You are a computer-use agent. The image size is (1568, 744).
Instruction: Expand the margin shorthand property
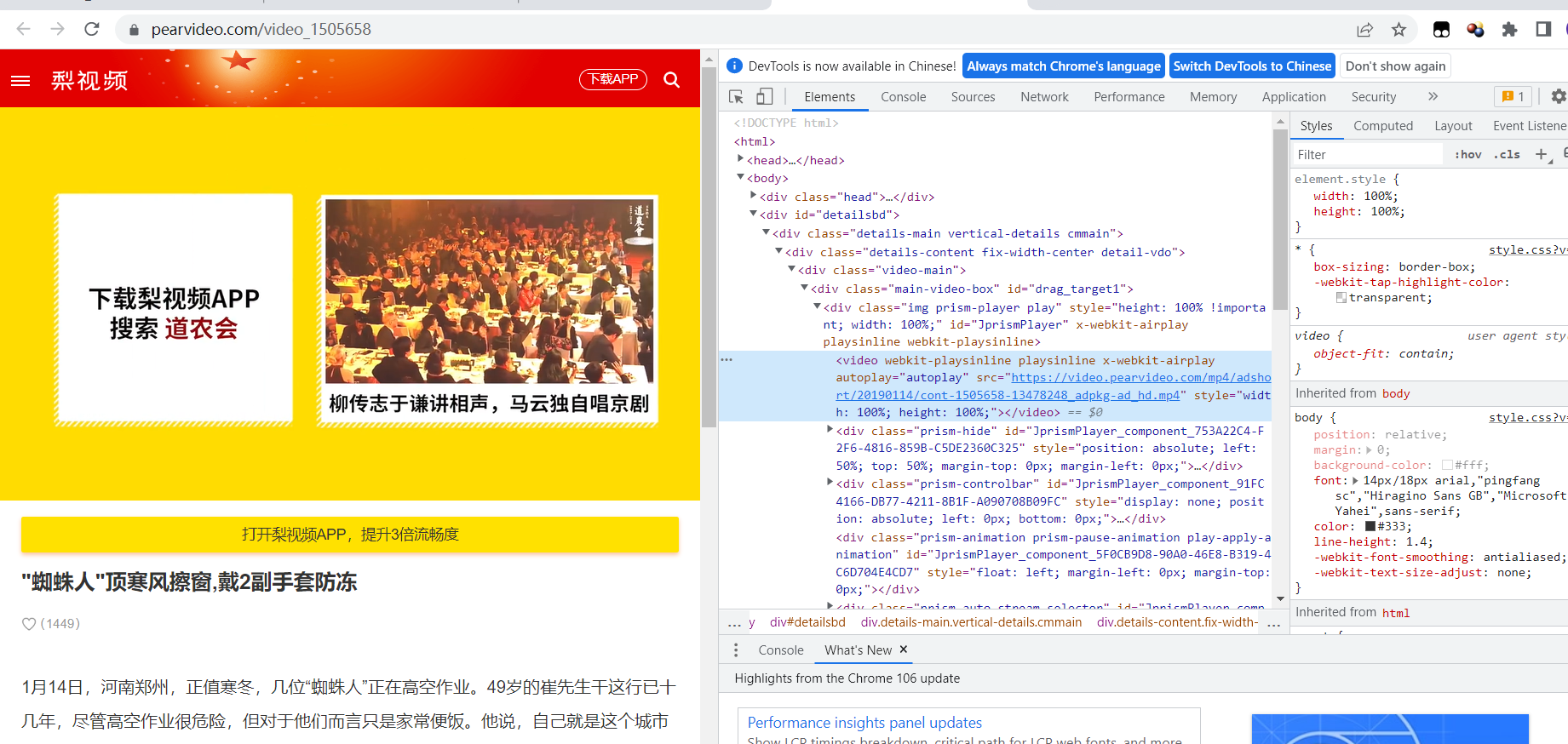(x=1369, y=450)
